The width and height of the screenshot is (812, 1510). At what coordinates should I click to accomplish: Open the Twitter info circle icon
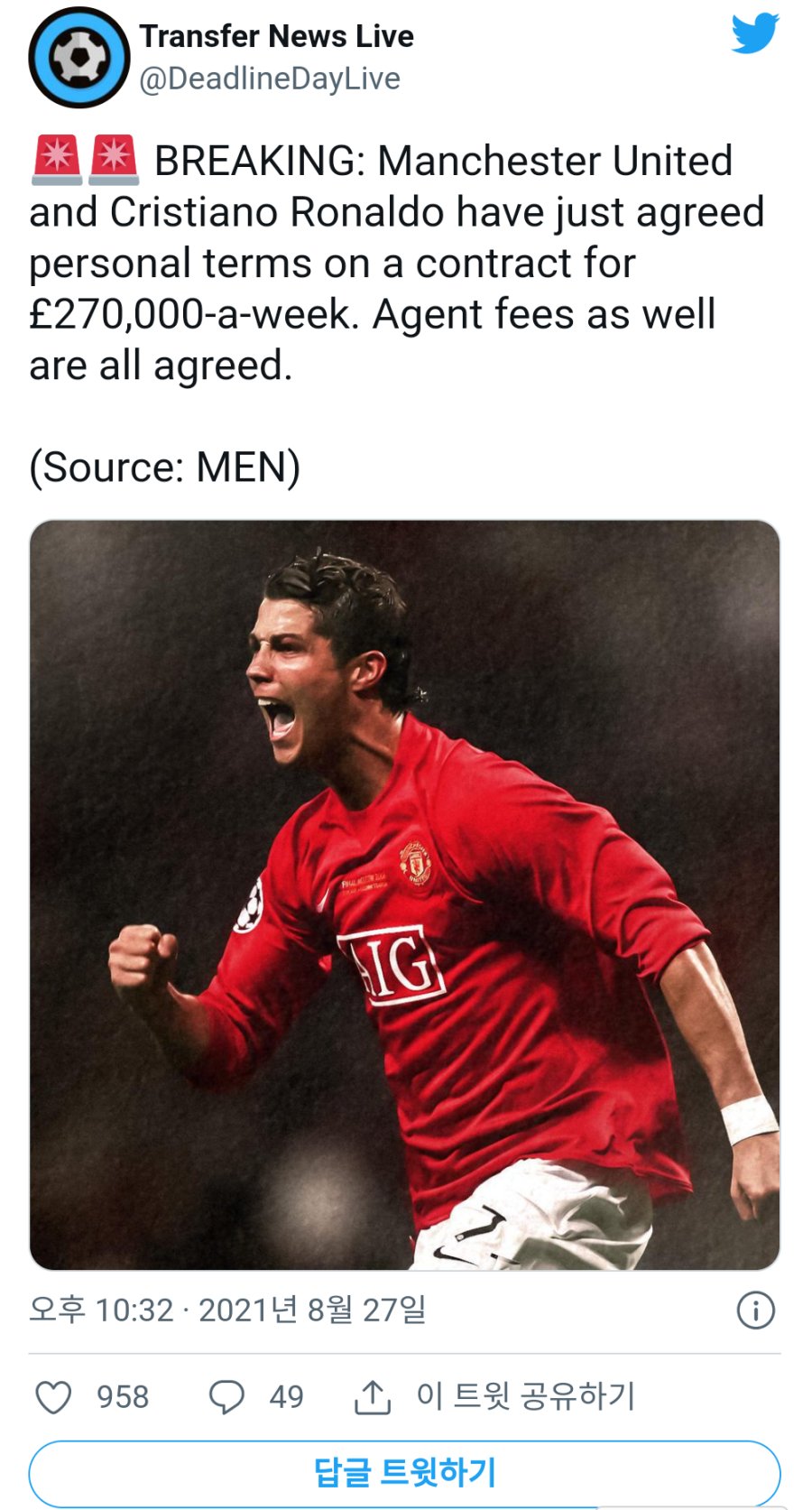756,1311
